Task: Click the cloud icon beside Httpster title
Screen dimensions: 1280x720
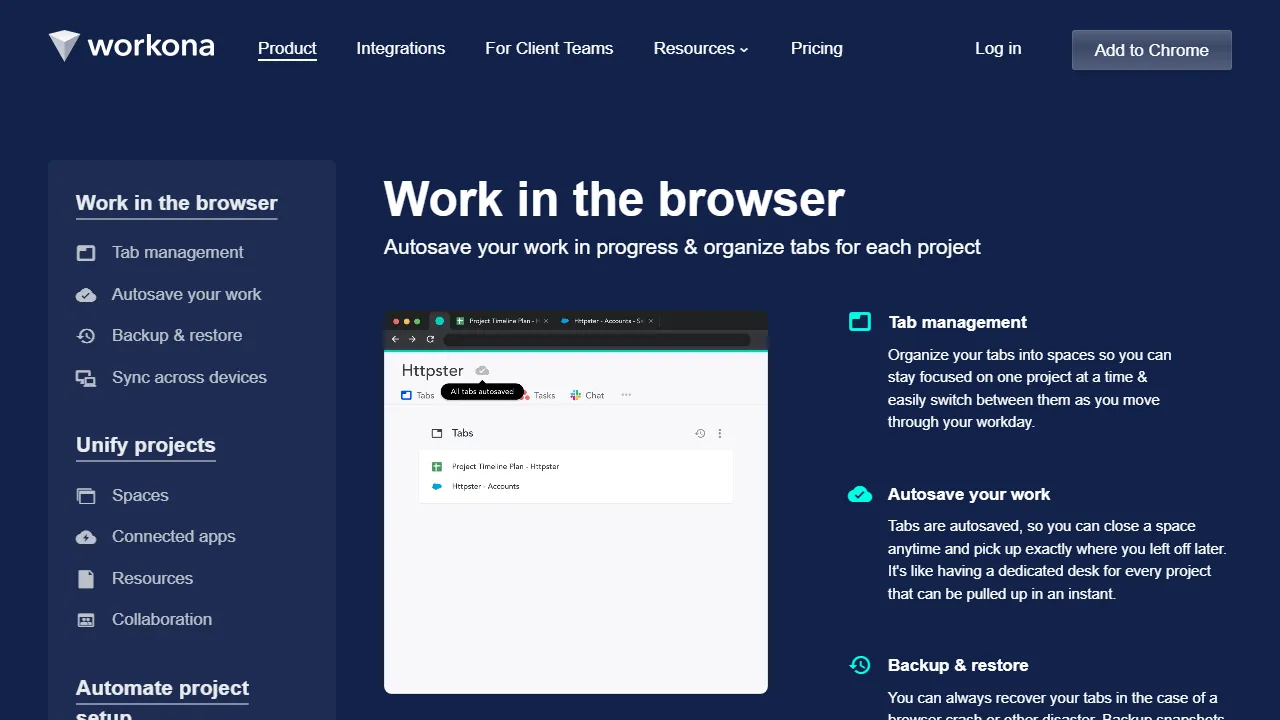Action: point(482,371)
